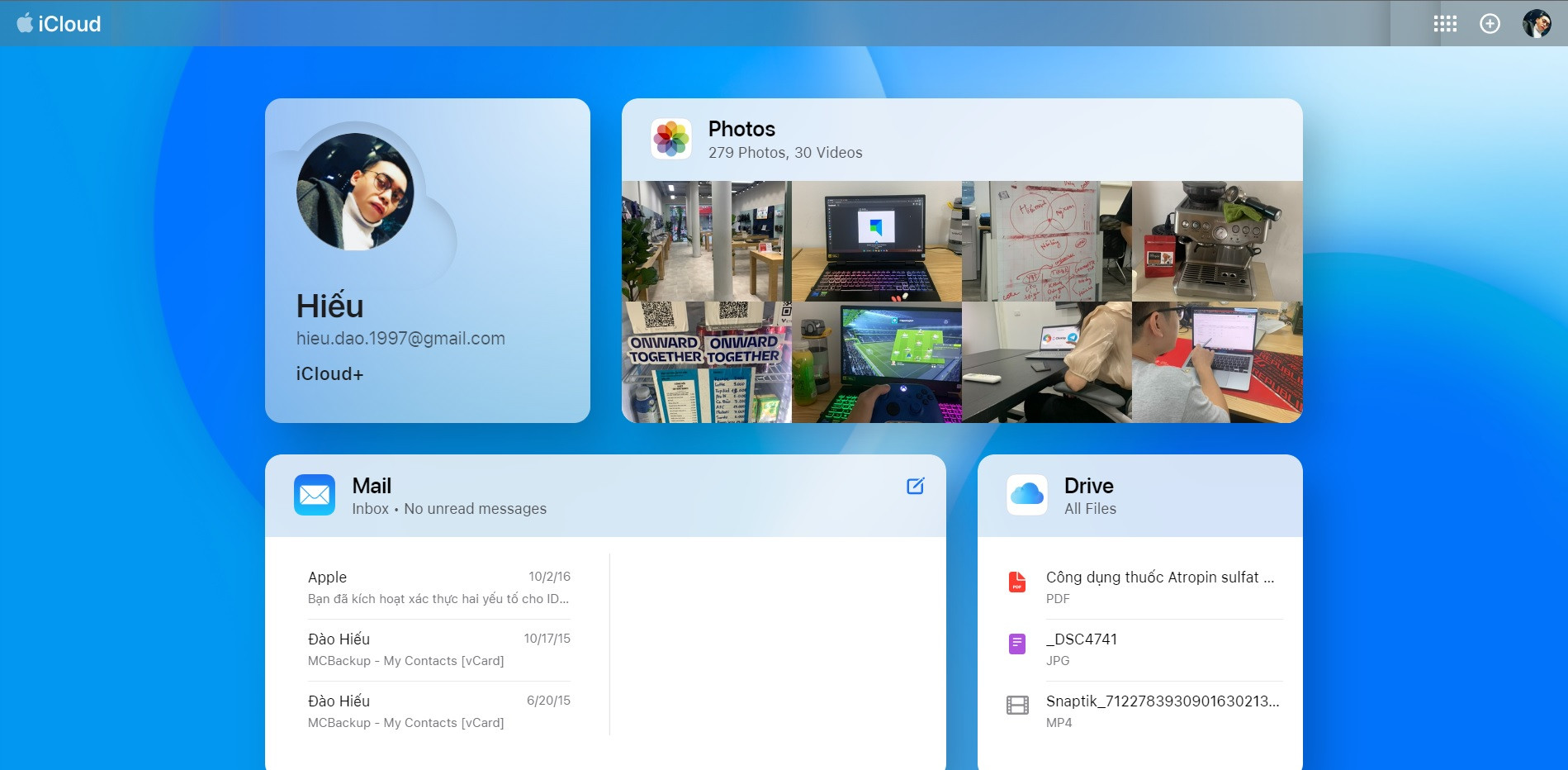Screen dimensions: 1568x770
Task: Open the account avatar menu in header
Action: 1537,24
